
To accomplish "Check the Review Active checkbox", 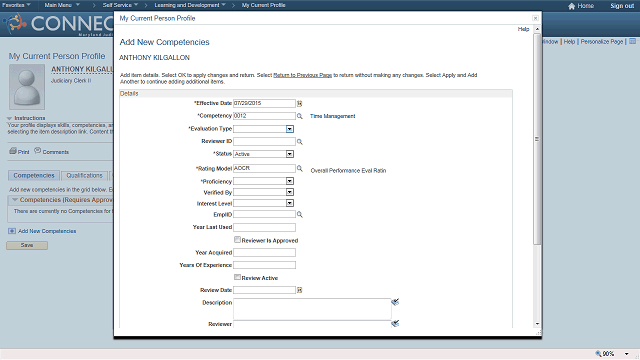I will pyautogui.click(x=237, y=277).
